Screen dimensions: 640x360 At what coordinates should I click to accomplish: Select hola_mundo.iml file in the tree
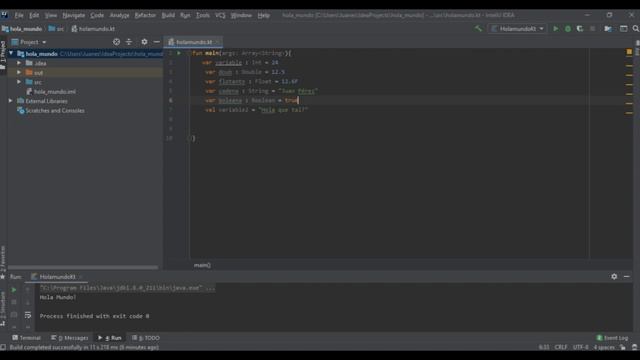point(51,91)
